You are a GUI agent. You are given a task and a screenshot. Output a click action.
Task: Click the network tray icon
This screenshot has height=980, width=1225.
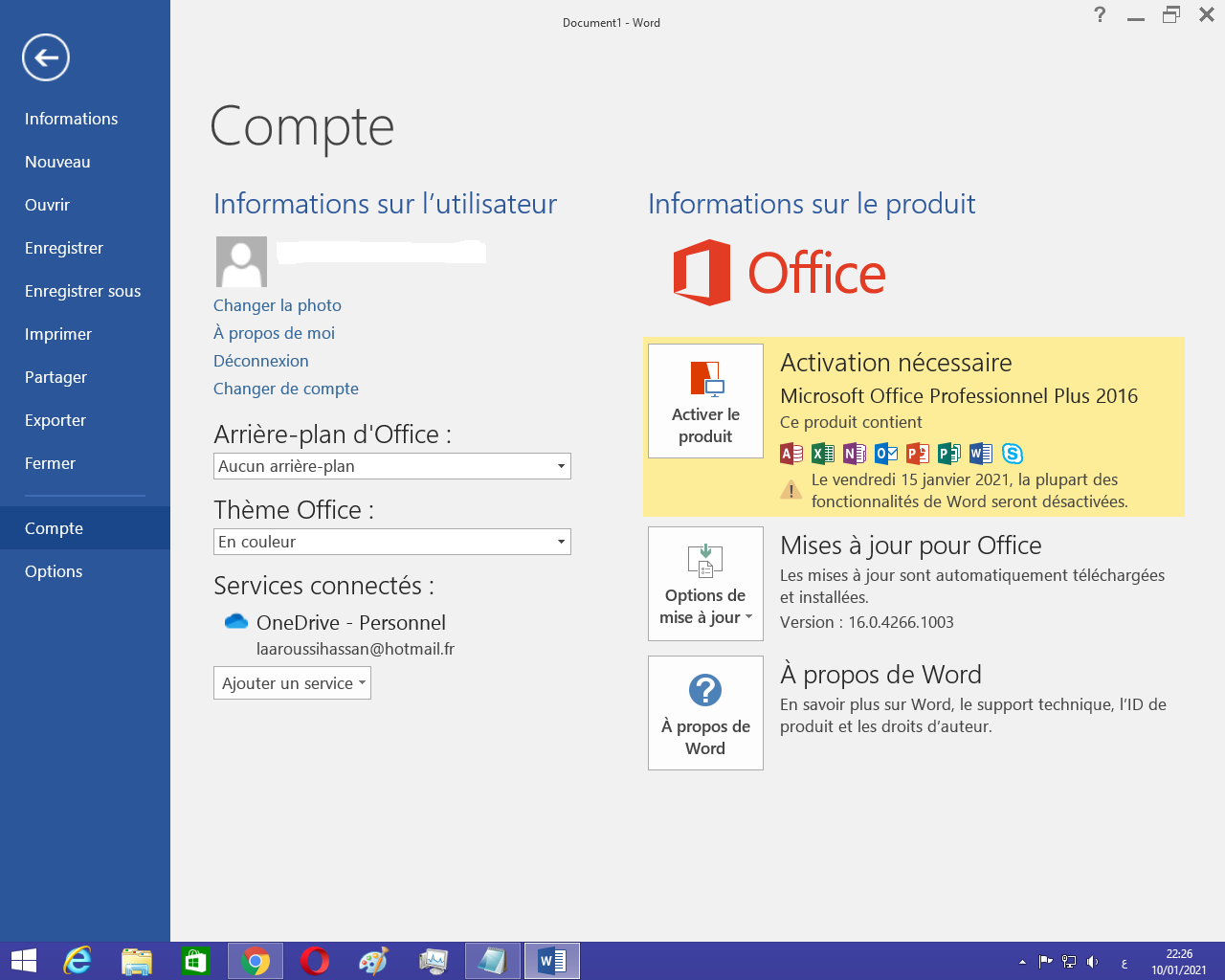click(x=1069, y=962)
